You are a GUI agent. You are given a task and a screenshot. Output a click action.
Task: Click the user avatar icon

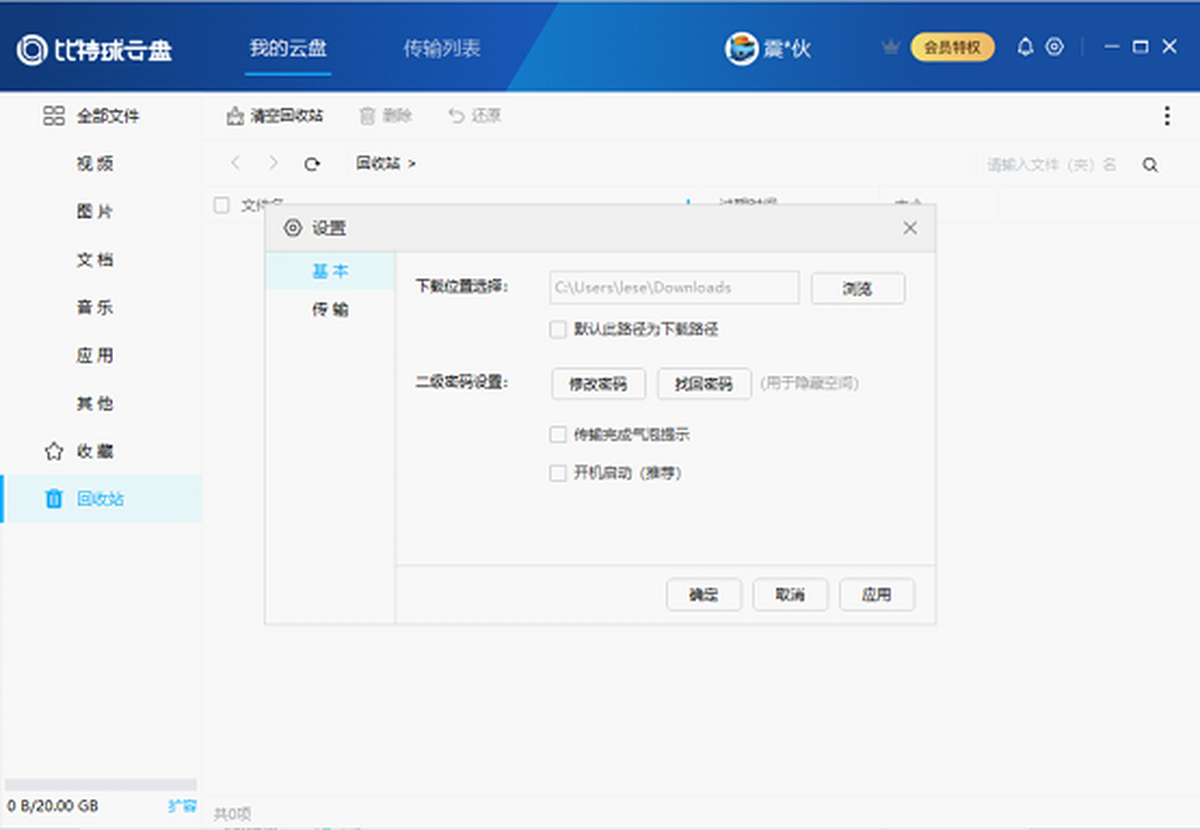click(741, 48)
